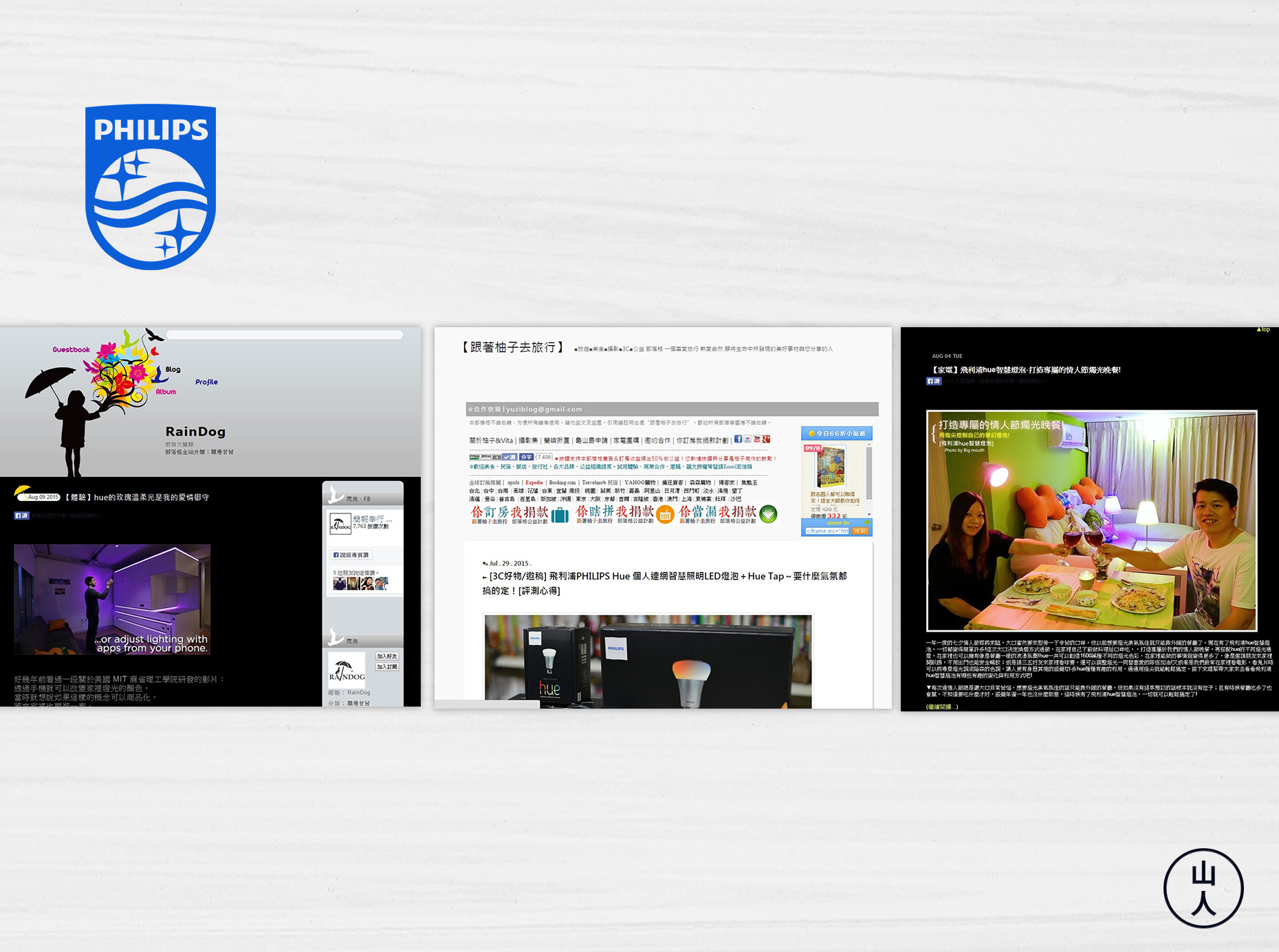
Task: Click the 今日66折小貼紙 widget header
Action: click(x=837, y=433)
